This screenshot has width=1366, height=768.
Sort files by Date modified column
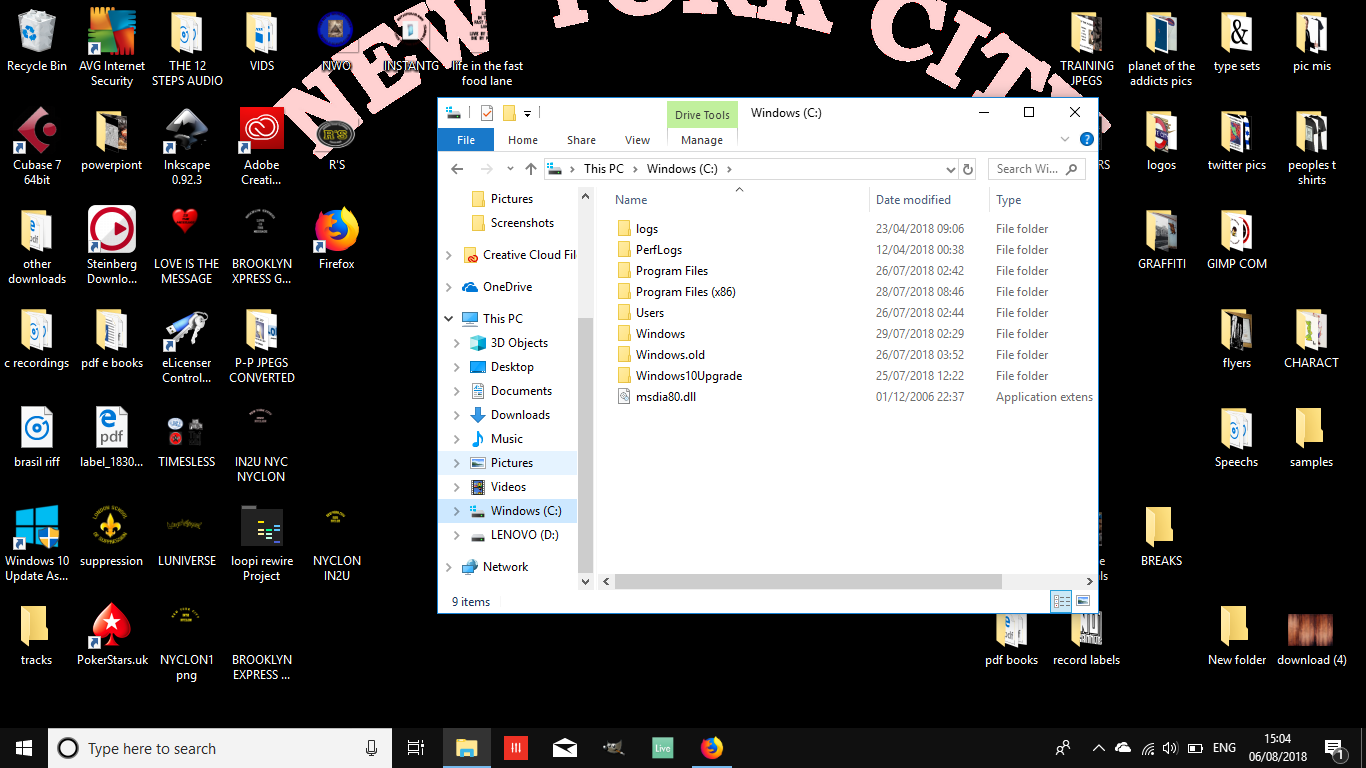(x=913, y=200)
